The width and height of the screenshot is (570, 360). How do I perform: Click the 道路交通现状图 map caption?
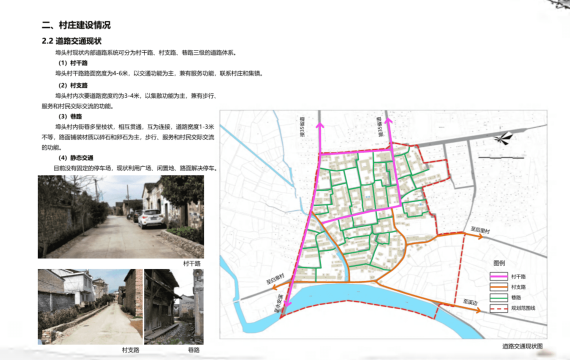click(x=523, y=346)
